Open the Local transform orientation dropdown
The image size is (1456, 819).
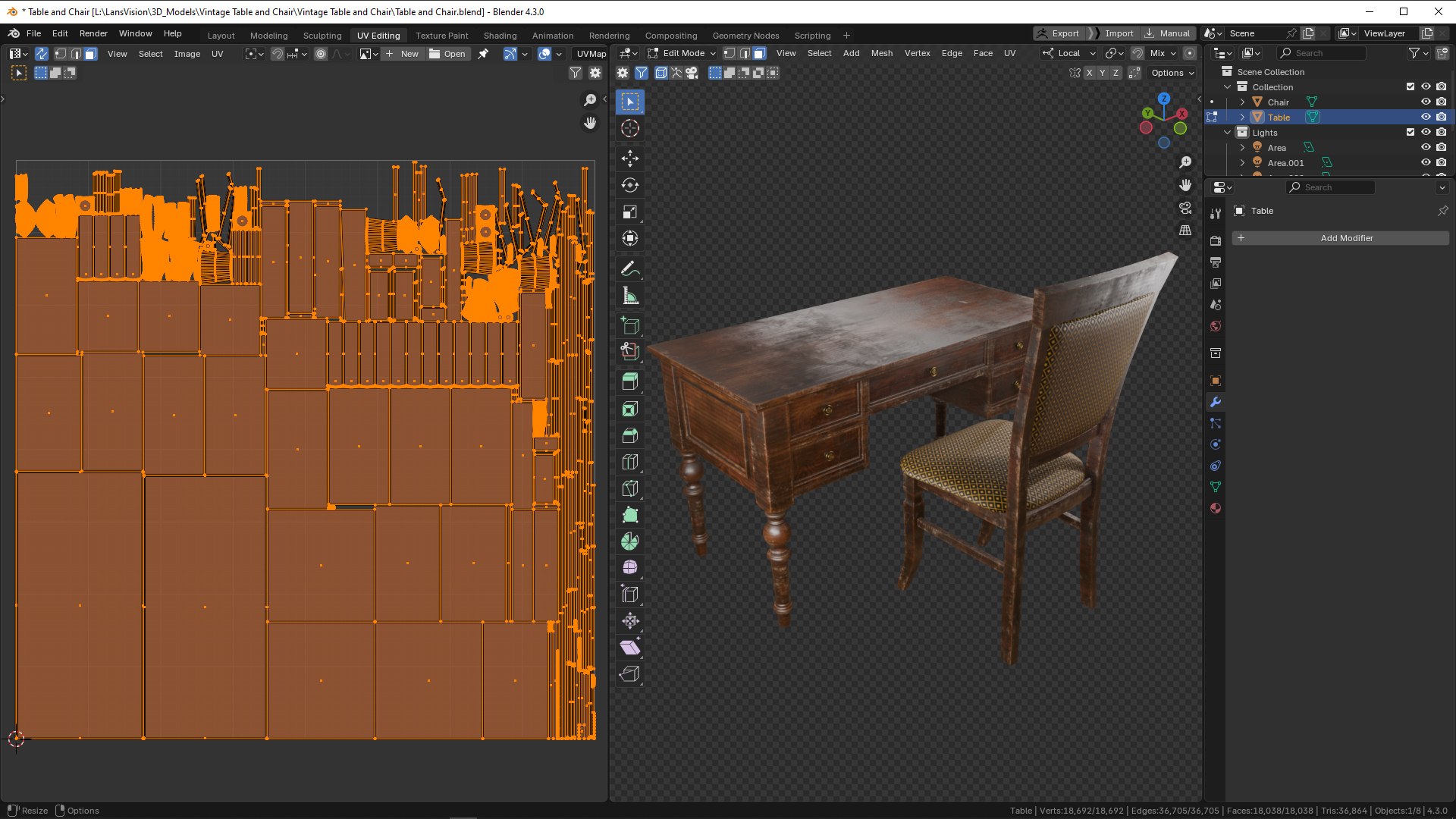1068,53
